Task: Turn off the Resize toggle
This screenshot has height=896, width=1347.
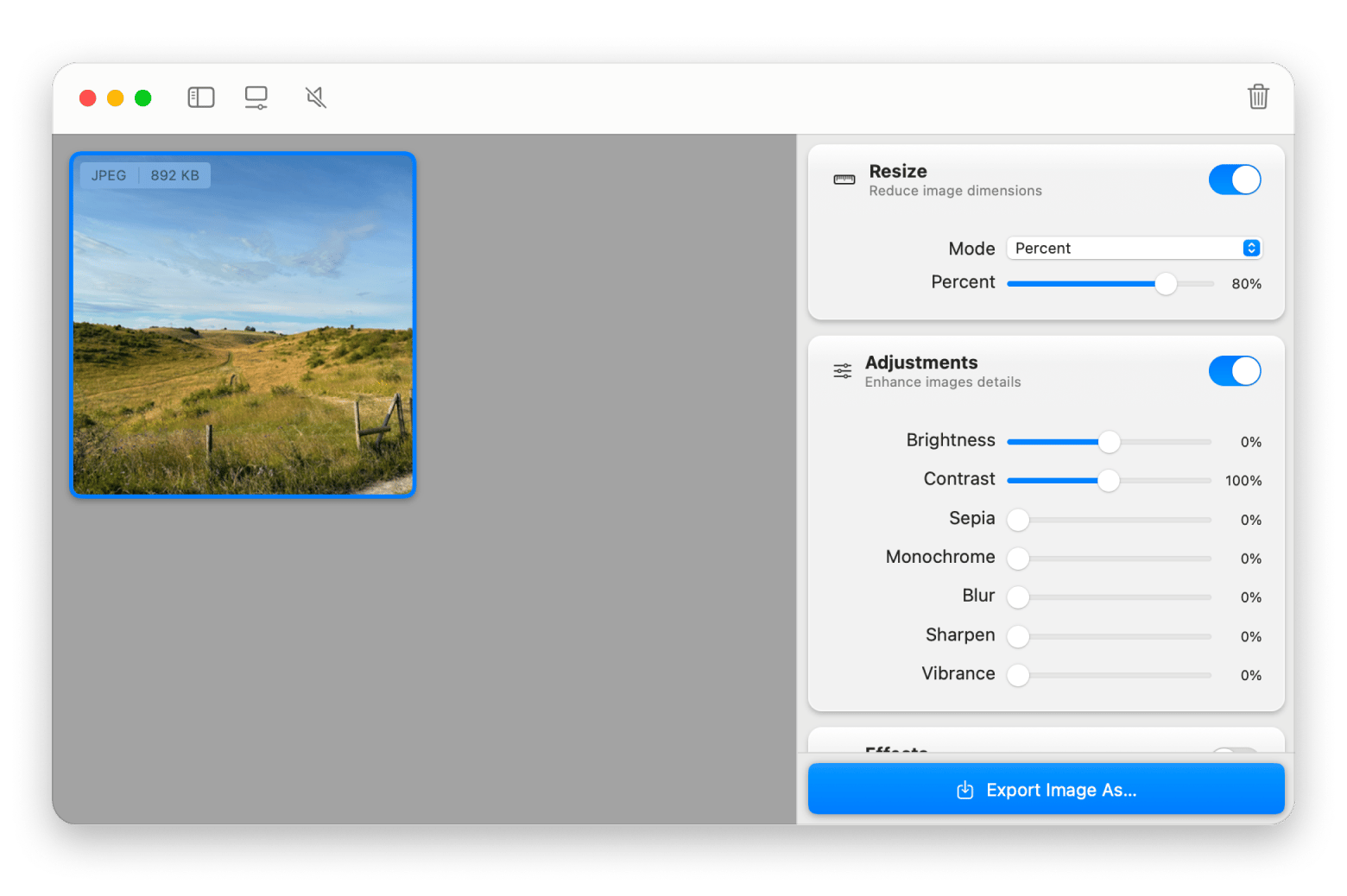Action: tap(1235, 180)
